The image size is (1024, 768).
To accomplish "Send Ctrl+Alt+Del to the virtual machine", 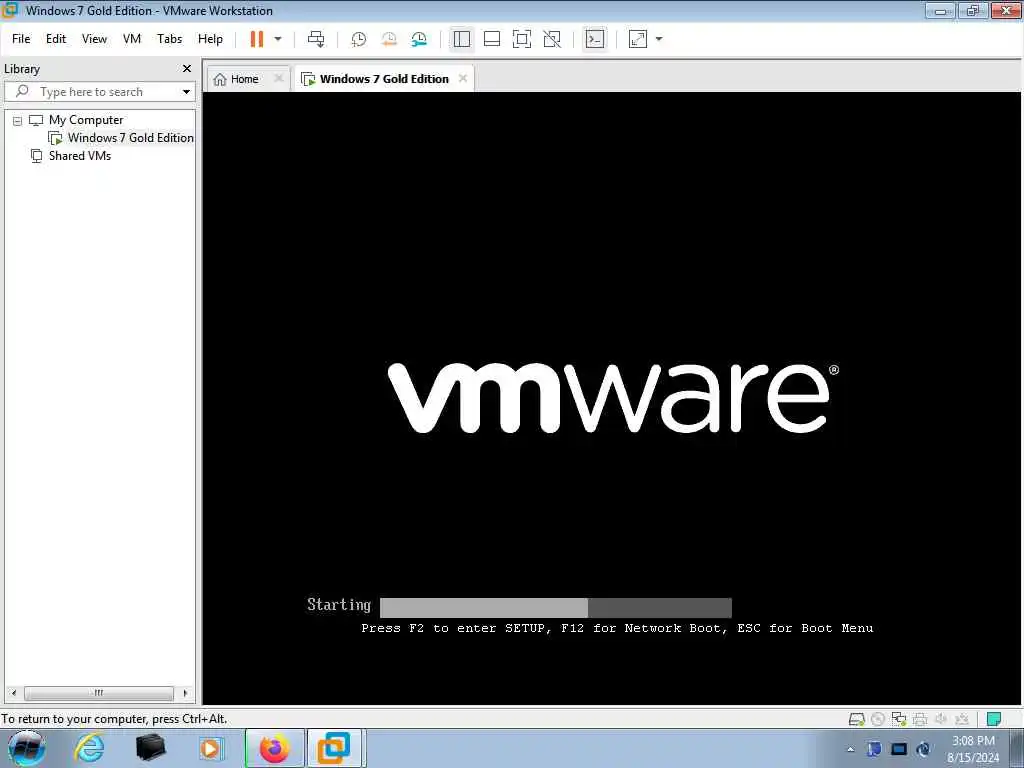I will [316, 39].
